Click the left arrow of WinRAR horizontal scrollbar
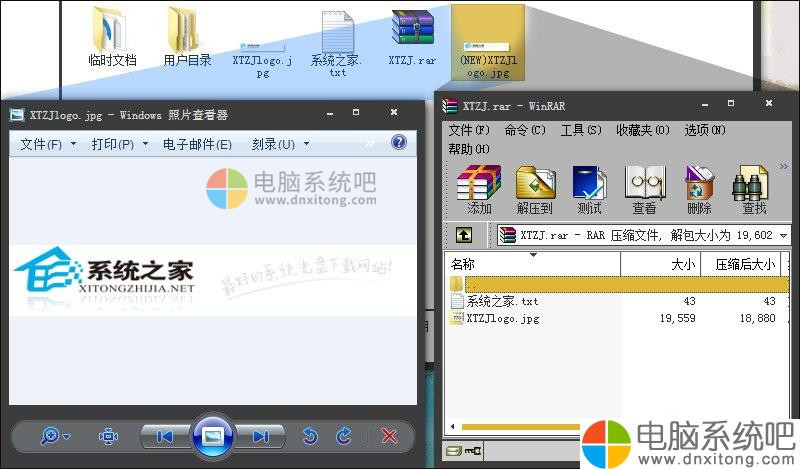800x469 pixels. [x=453, y=427]
